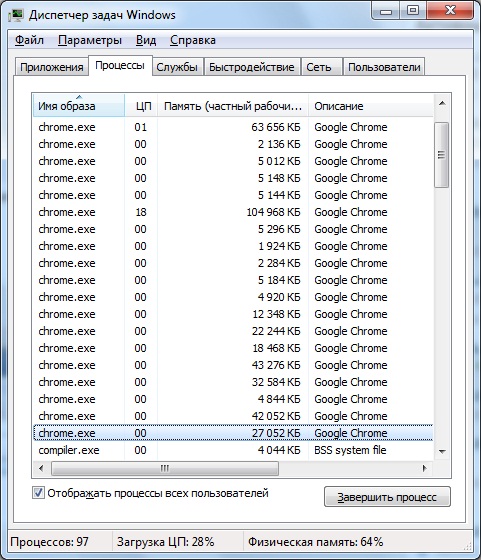Viewport: 481px width, 560px height.
Task: Select chrome.exe process using 5 148 КБ
Action: click(233, 178)
